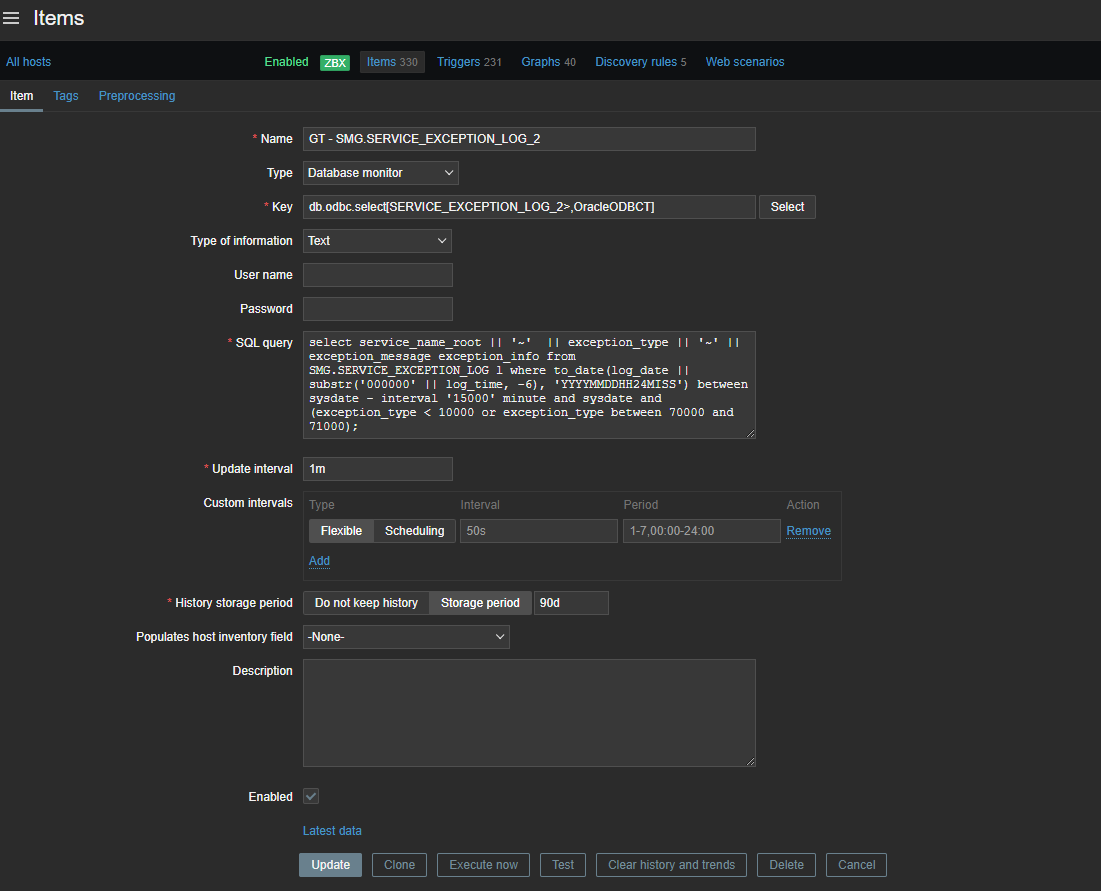
Task: Click the Select button beside Key
Action: pos(787,207)
